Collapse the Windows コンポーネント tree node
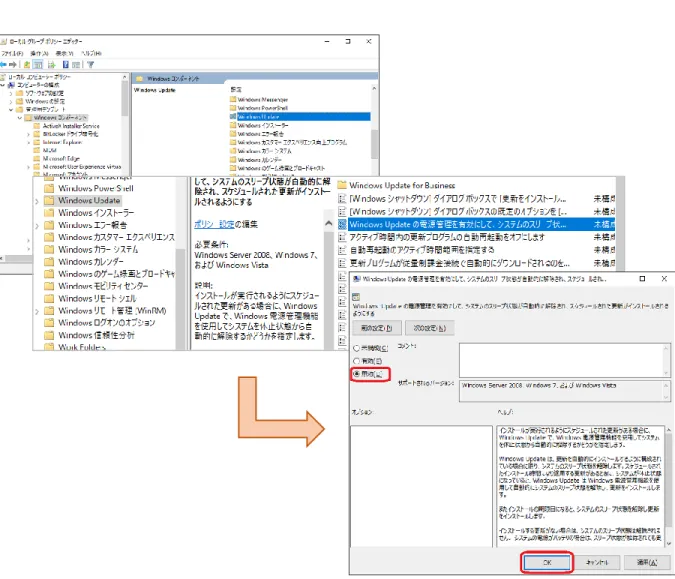Screen dimensions: 675x579 (x=20, y=118)
